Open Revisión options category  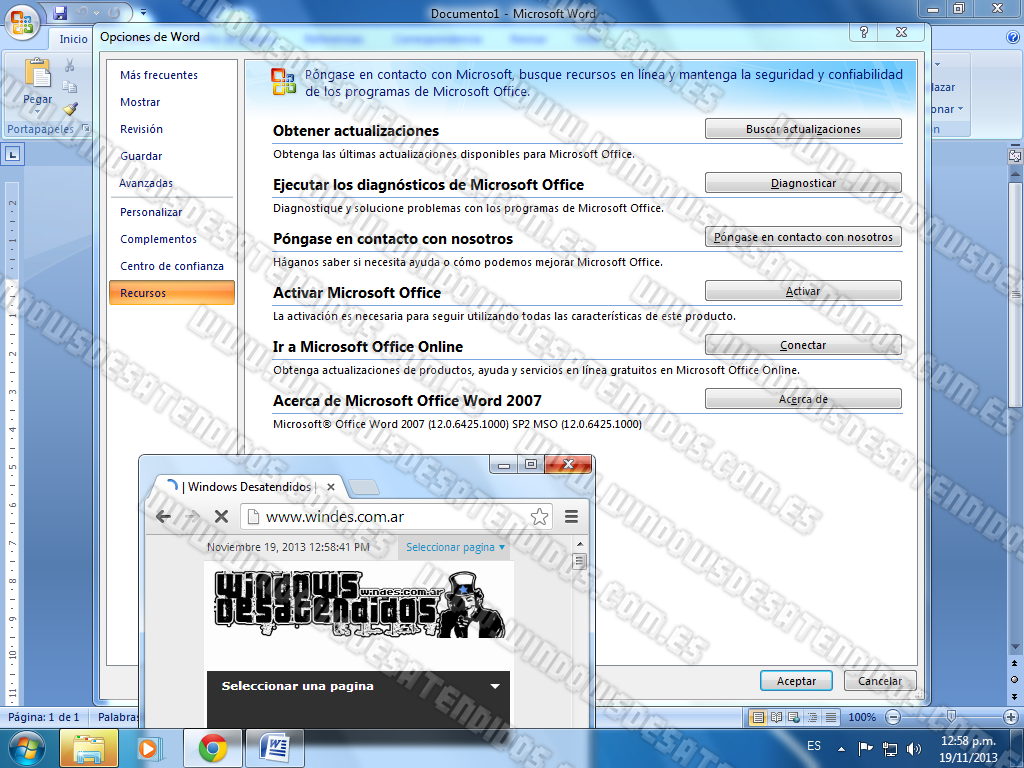tap(141, 129)
